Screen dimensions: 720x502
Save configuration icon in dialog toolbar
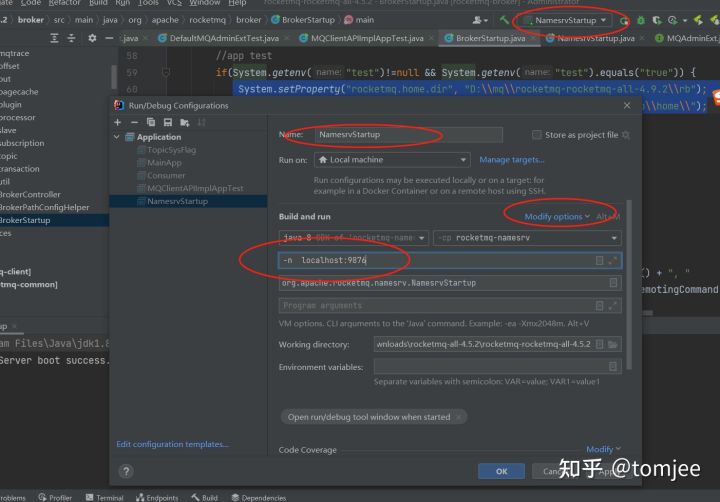click(x=168, y=122)
